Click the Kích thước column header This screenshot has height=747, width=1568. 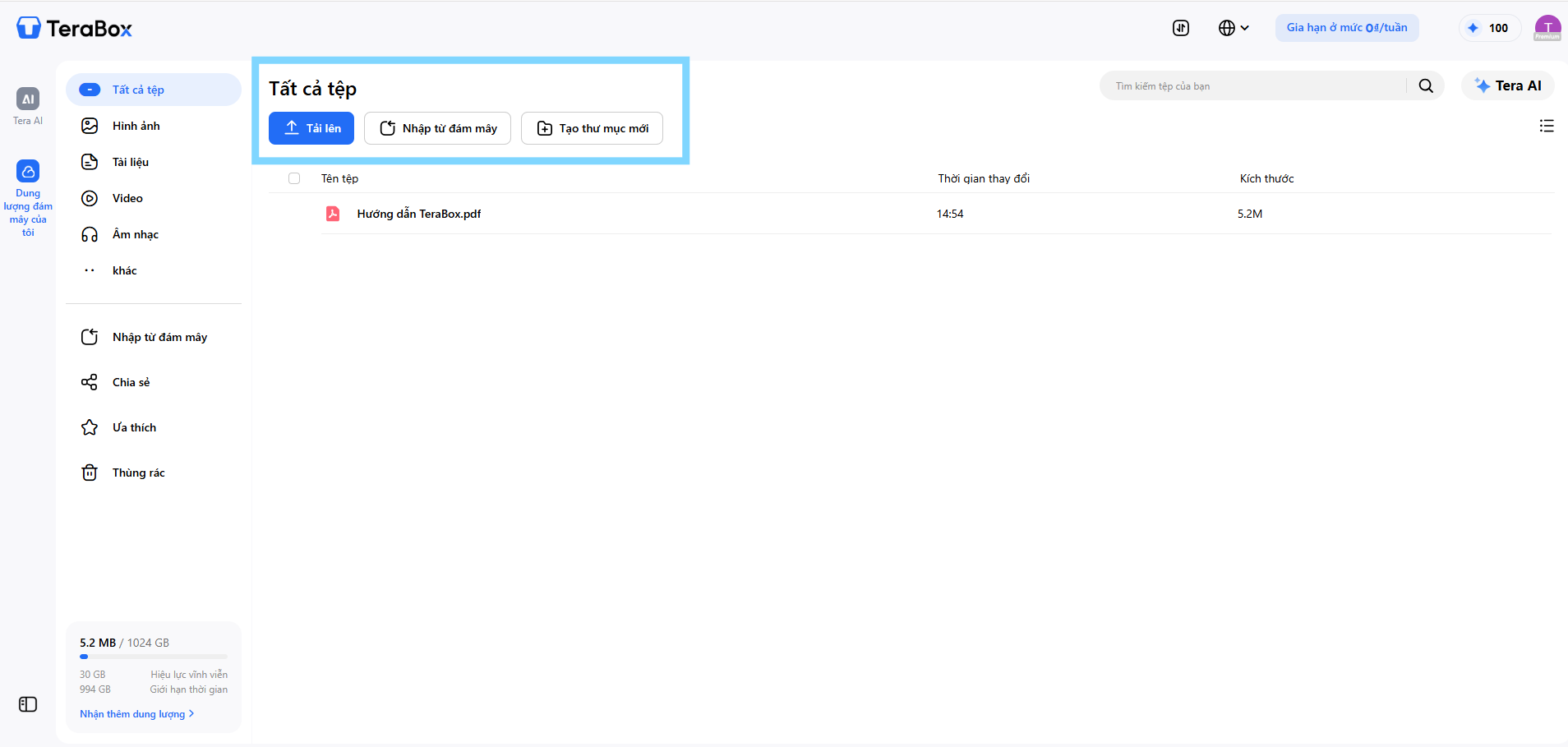click(x=1266, y=178)
